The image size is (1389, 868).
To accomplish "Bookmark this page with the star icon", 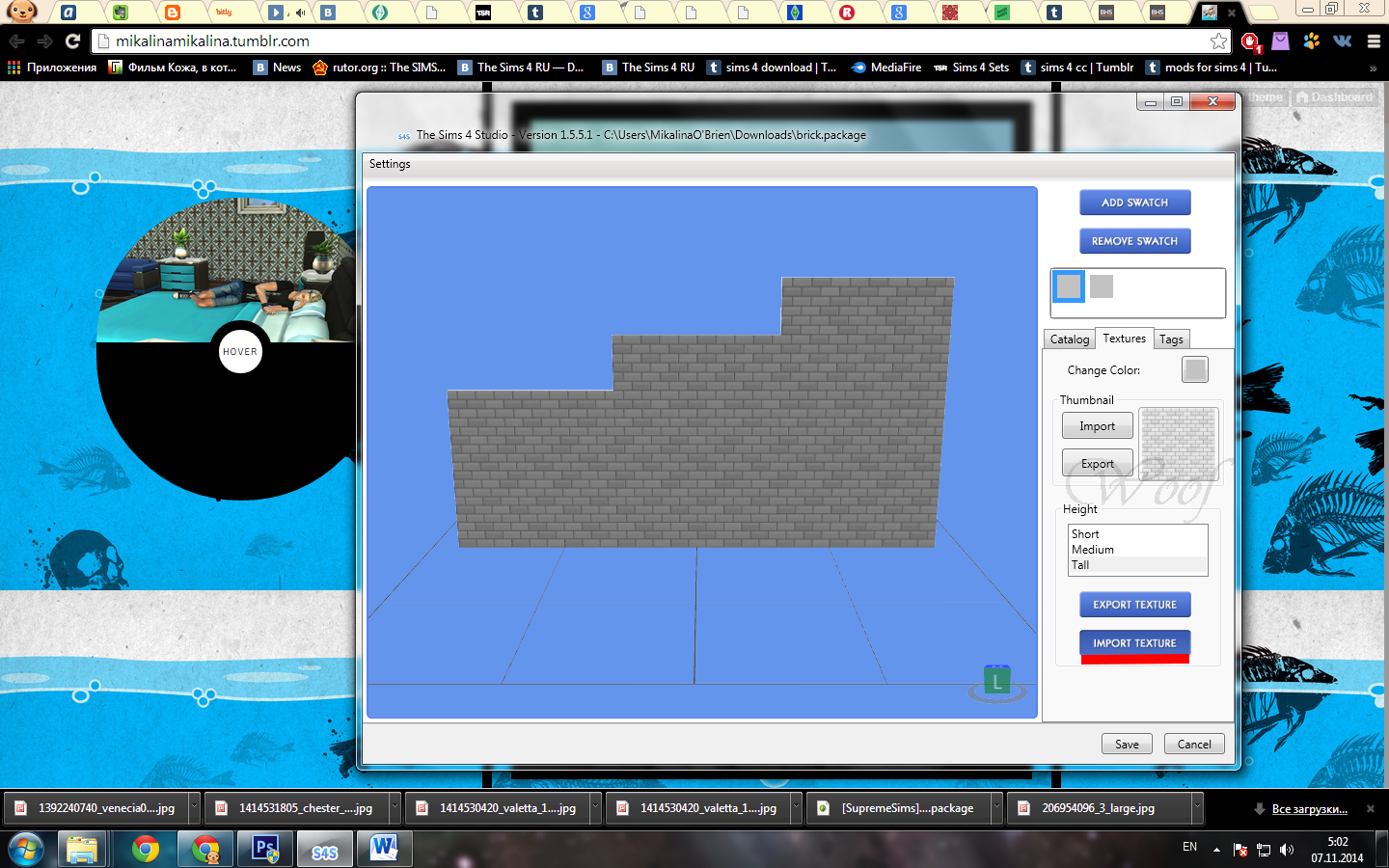I will click(1218, 41).
